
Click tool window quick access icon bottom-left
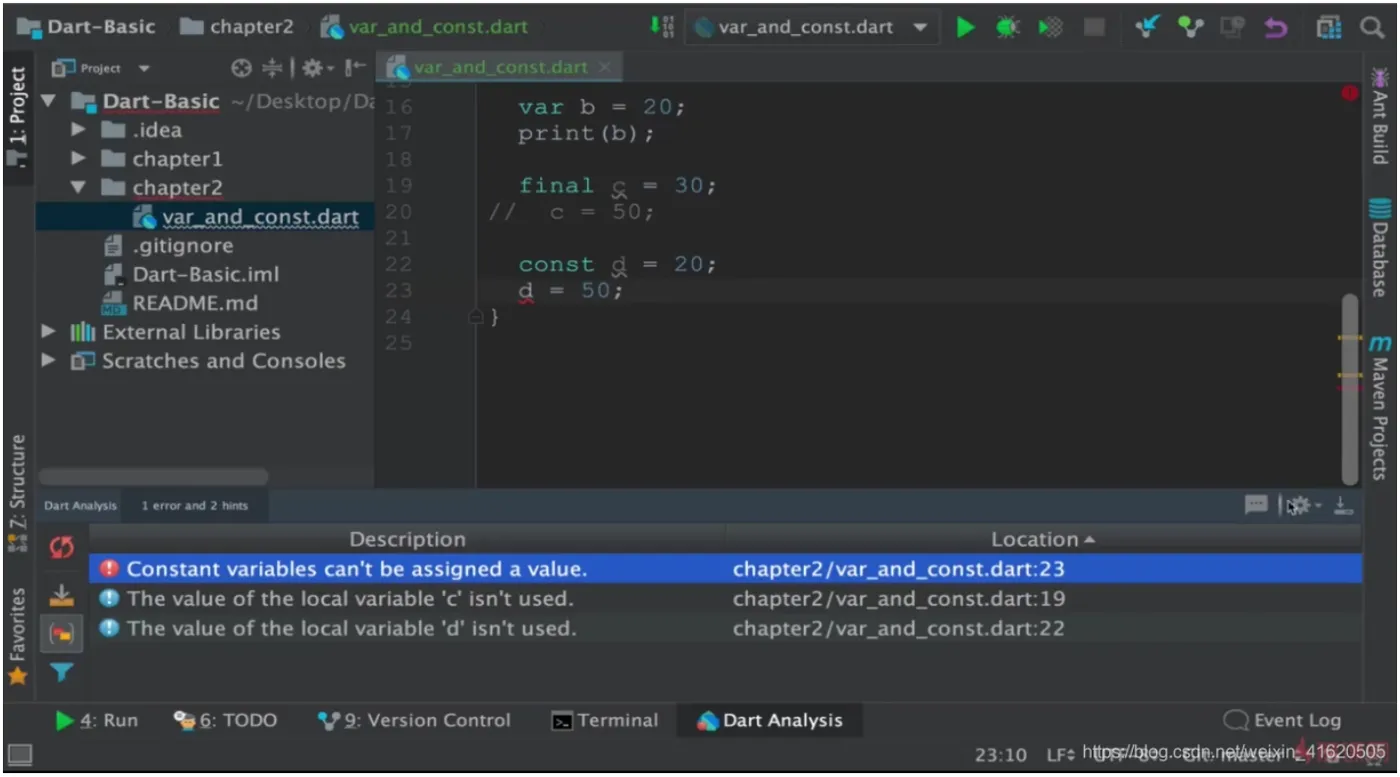tap(20, 754)
